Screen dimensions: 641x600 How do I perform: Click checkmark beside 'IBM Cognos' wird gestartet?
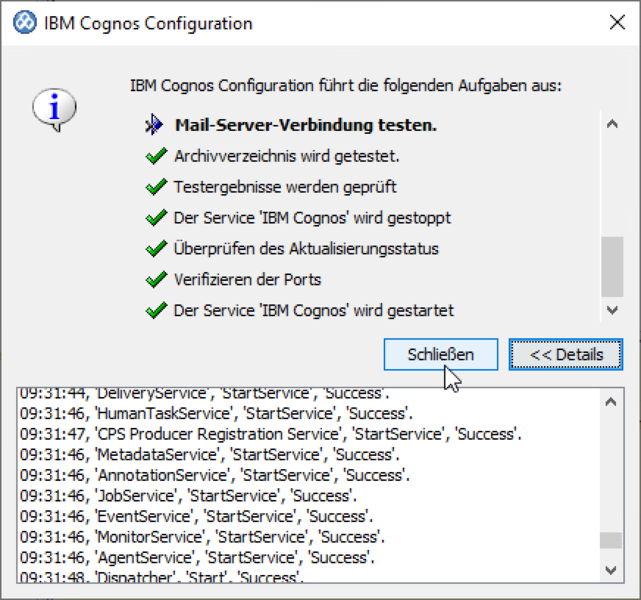click(x=156, y=310)
